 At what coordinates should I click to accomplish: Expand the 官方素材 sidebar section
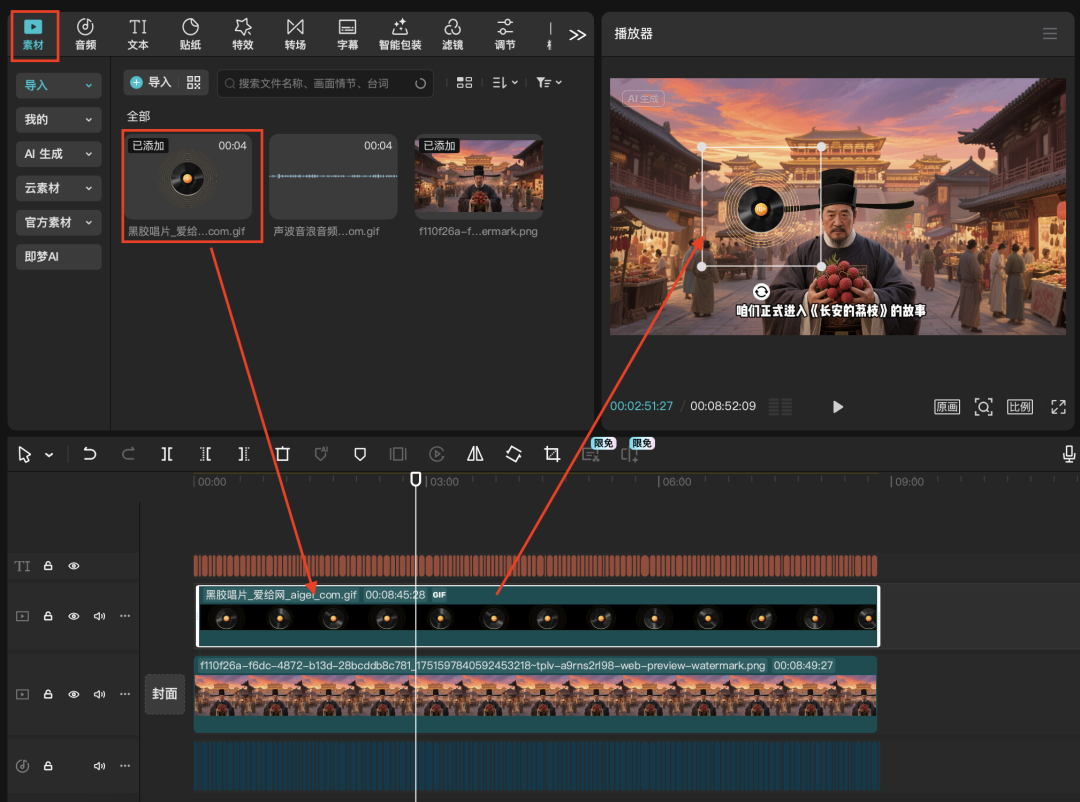point(58,222)
